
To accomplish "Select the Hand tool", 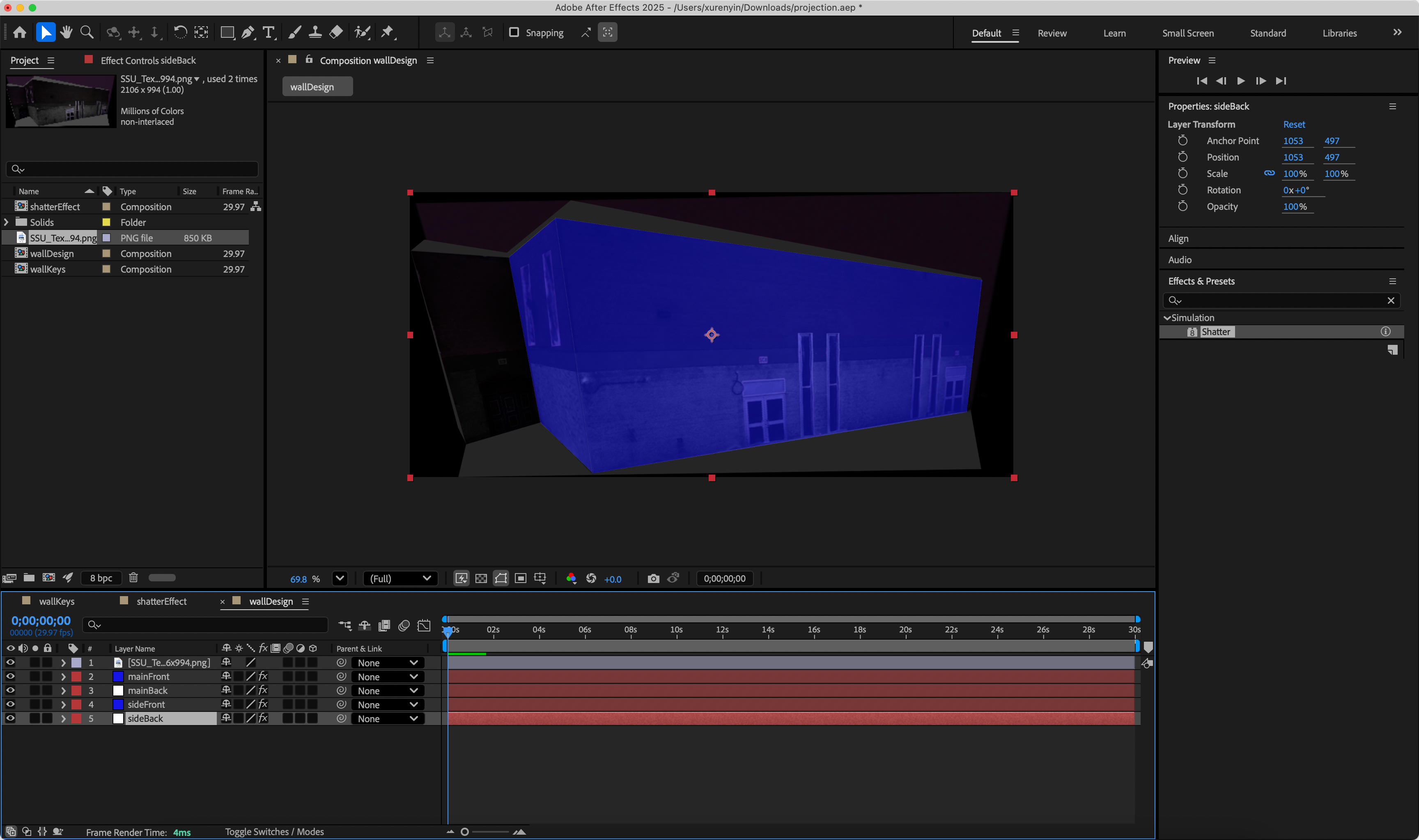I will (x=66, y=32).
